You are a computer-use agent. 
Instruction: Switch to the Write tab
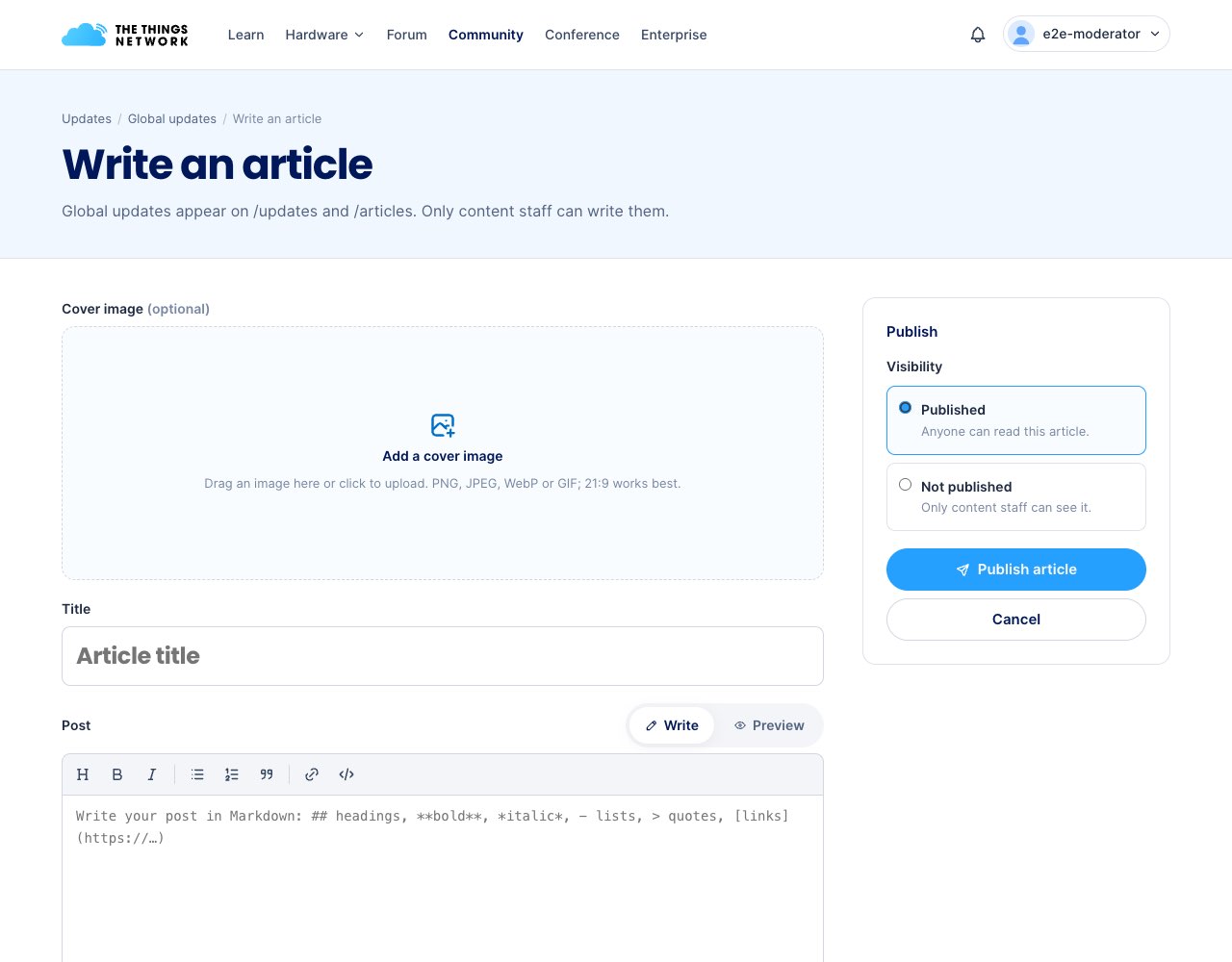pyautogui.click(x=672, y=725)
